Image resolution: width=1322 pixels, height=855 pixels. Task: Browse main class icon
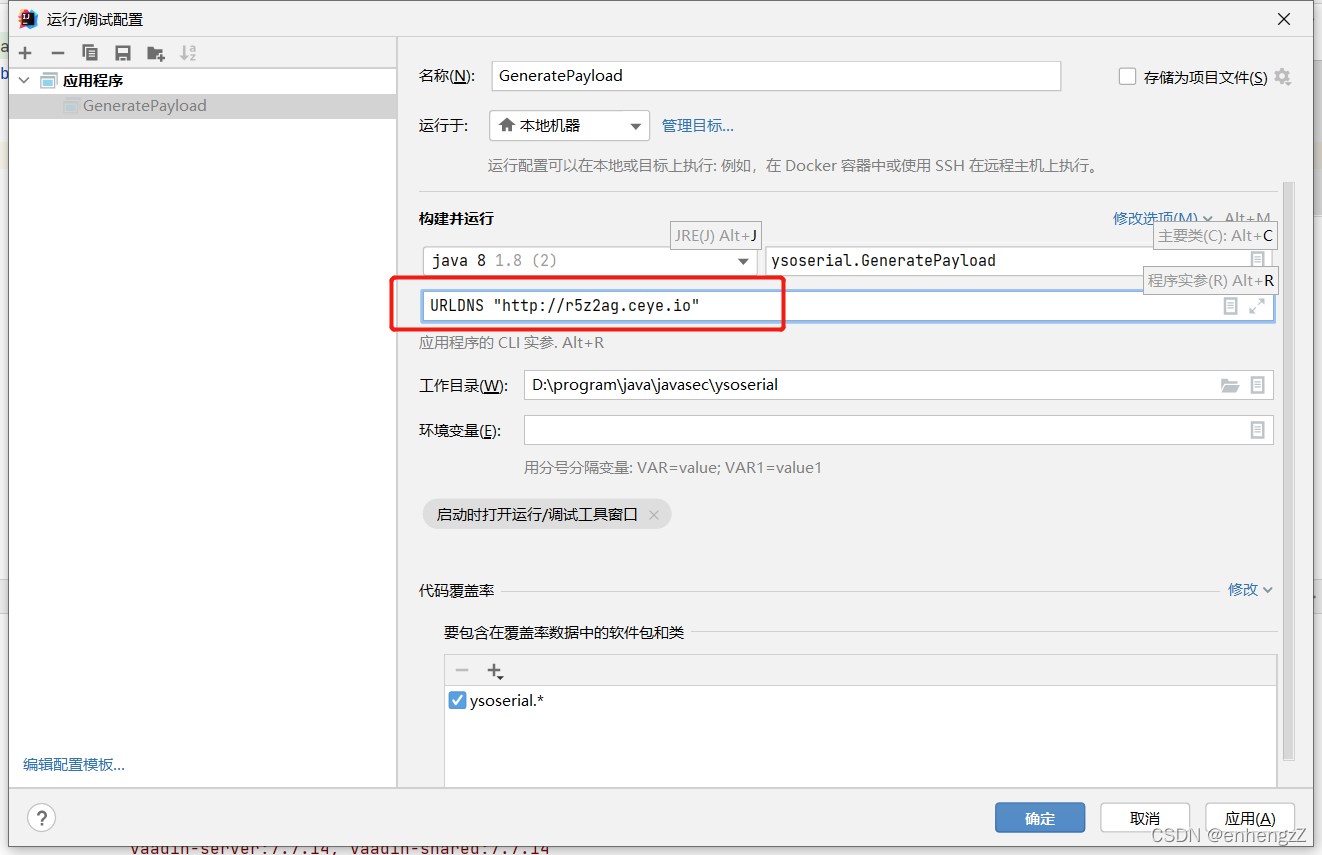coord(1258,261)
